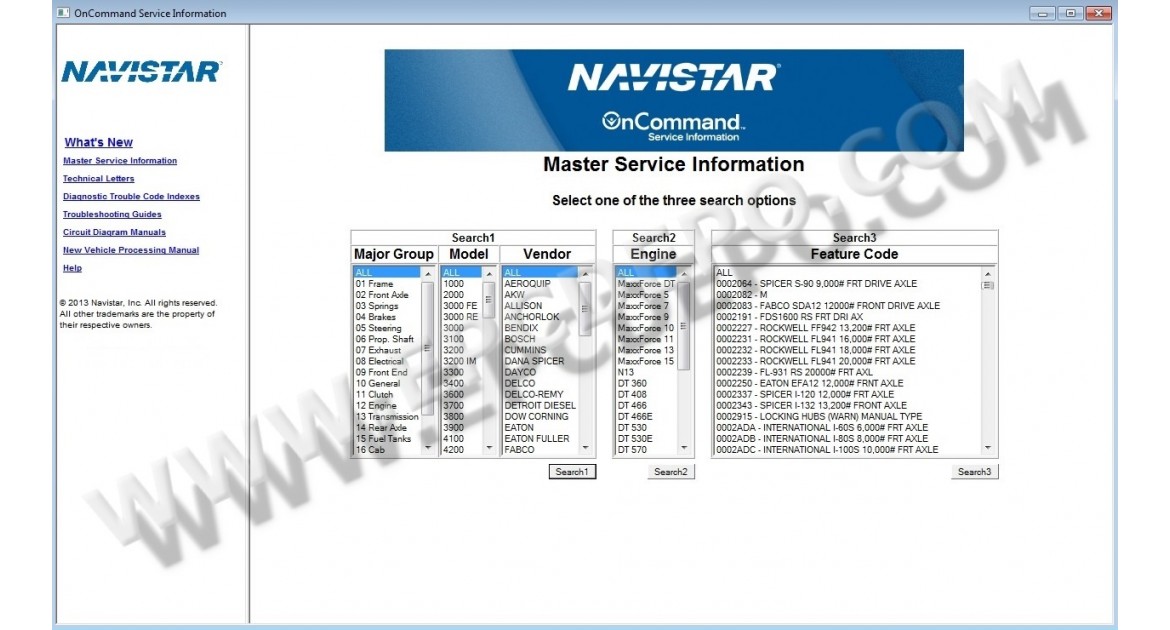
Task: Select engine MaxxForce DT
Action: coord(646,284)
